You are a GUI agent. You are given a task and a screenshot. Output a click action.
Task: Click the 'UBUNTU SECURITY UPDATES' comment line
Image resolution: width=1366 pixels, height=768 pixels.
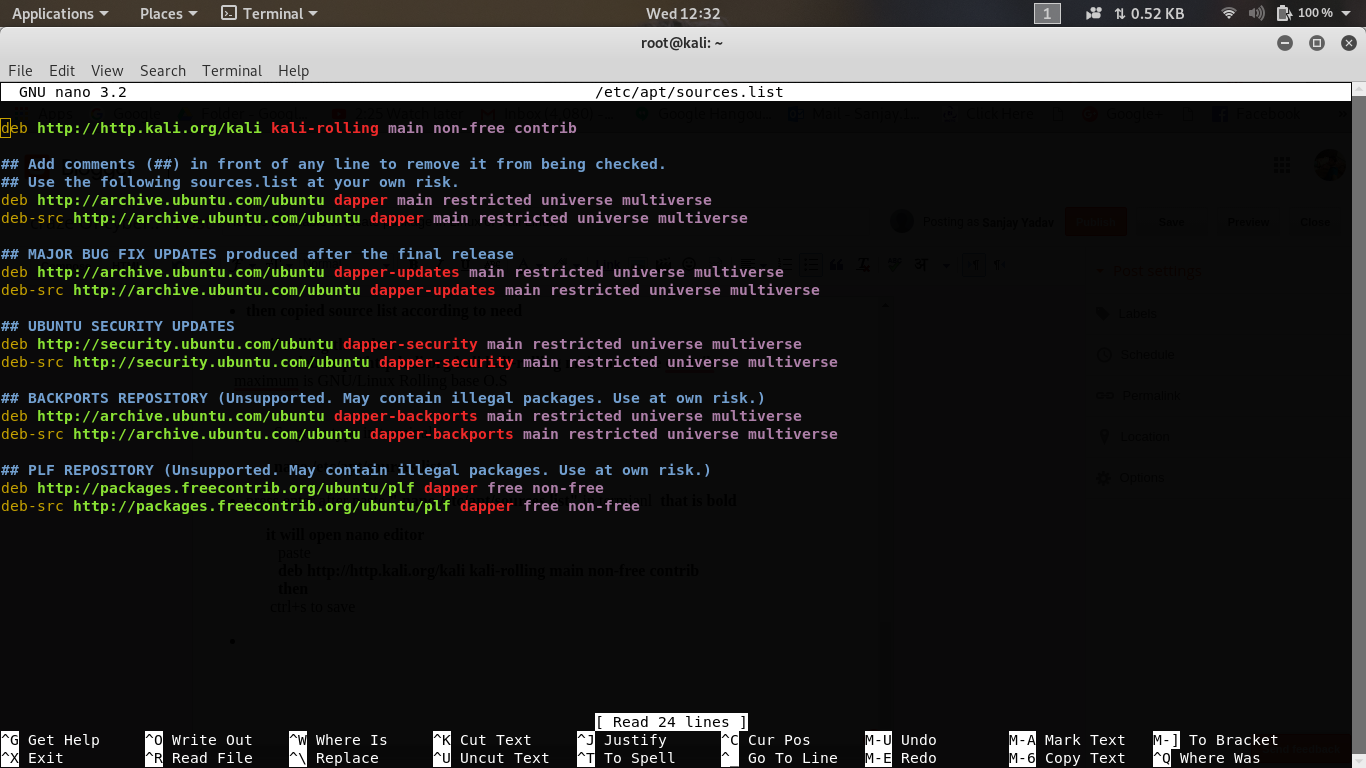(x=118, y=326)
